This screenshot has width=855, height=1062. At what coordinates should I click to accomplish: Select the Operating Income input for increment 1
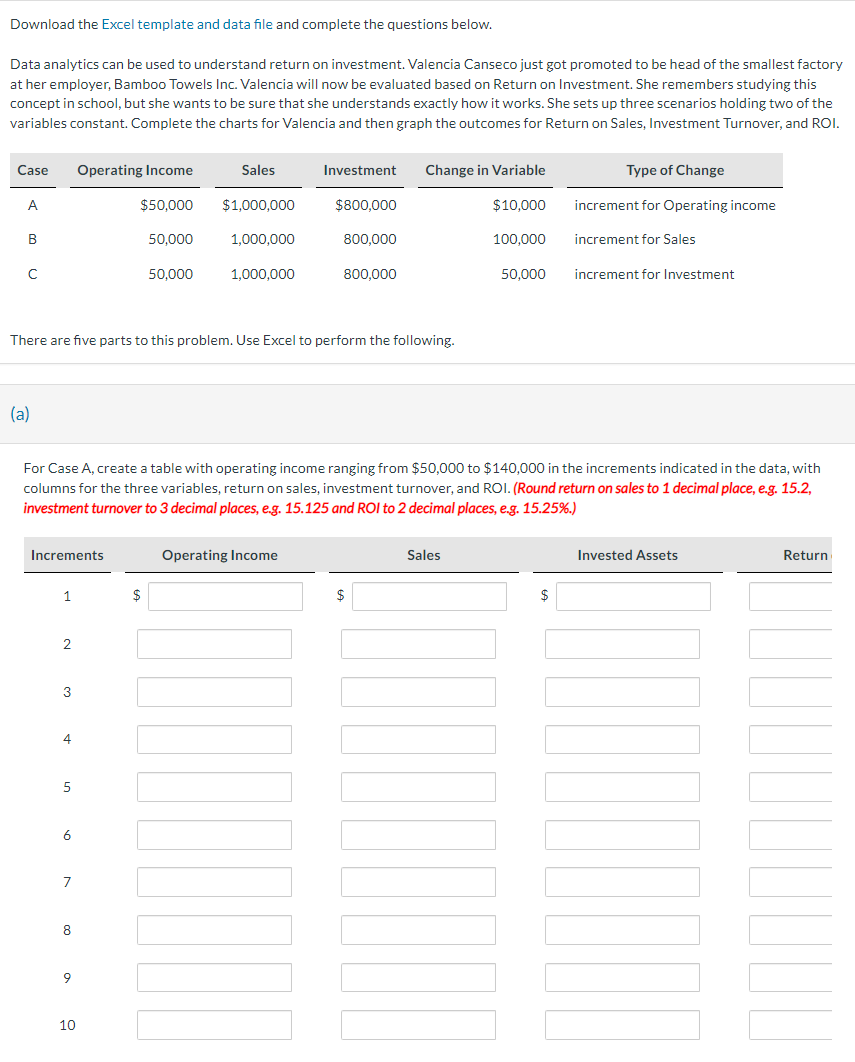[225, 596]
